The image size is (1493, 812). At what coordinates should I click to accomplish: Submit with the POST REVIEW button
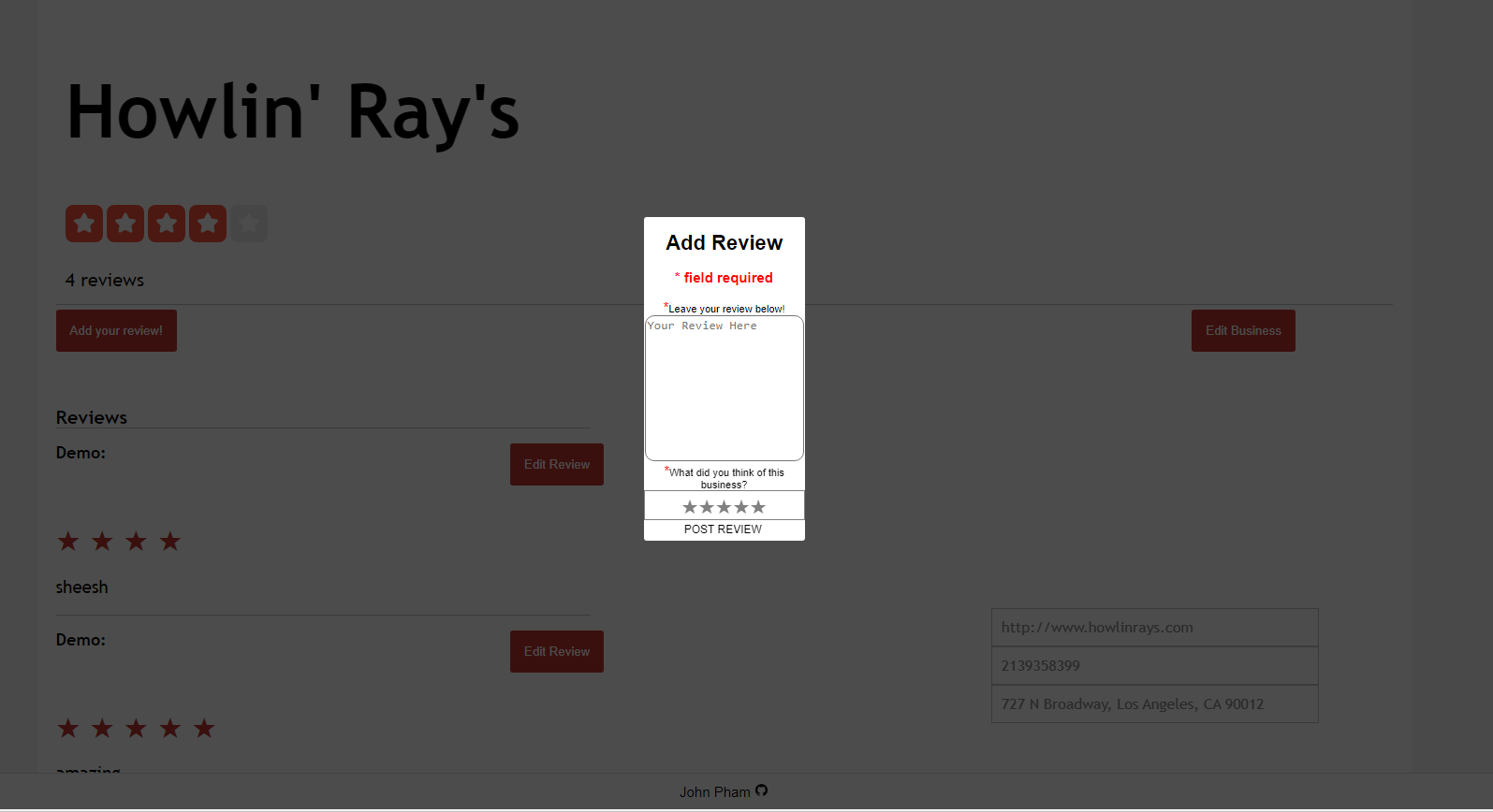[724, 529]
